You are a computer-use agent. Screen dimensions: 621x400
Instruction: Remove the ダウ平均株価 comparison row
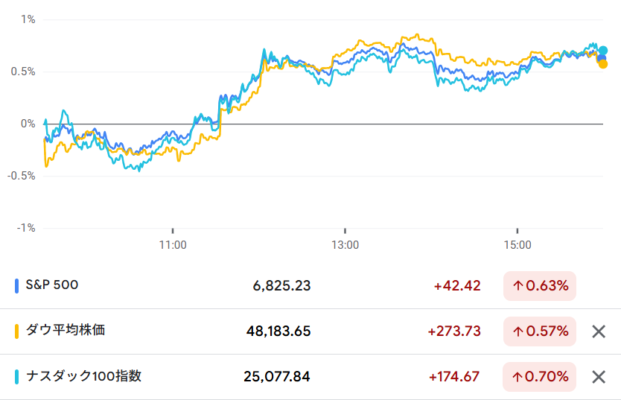point(598,331)
